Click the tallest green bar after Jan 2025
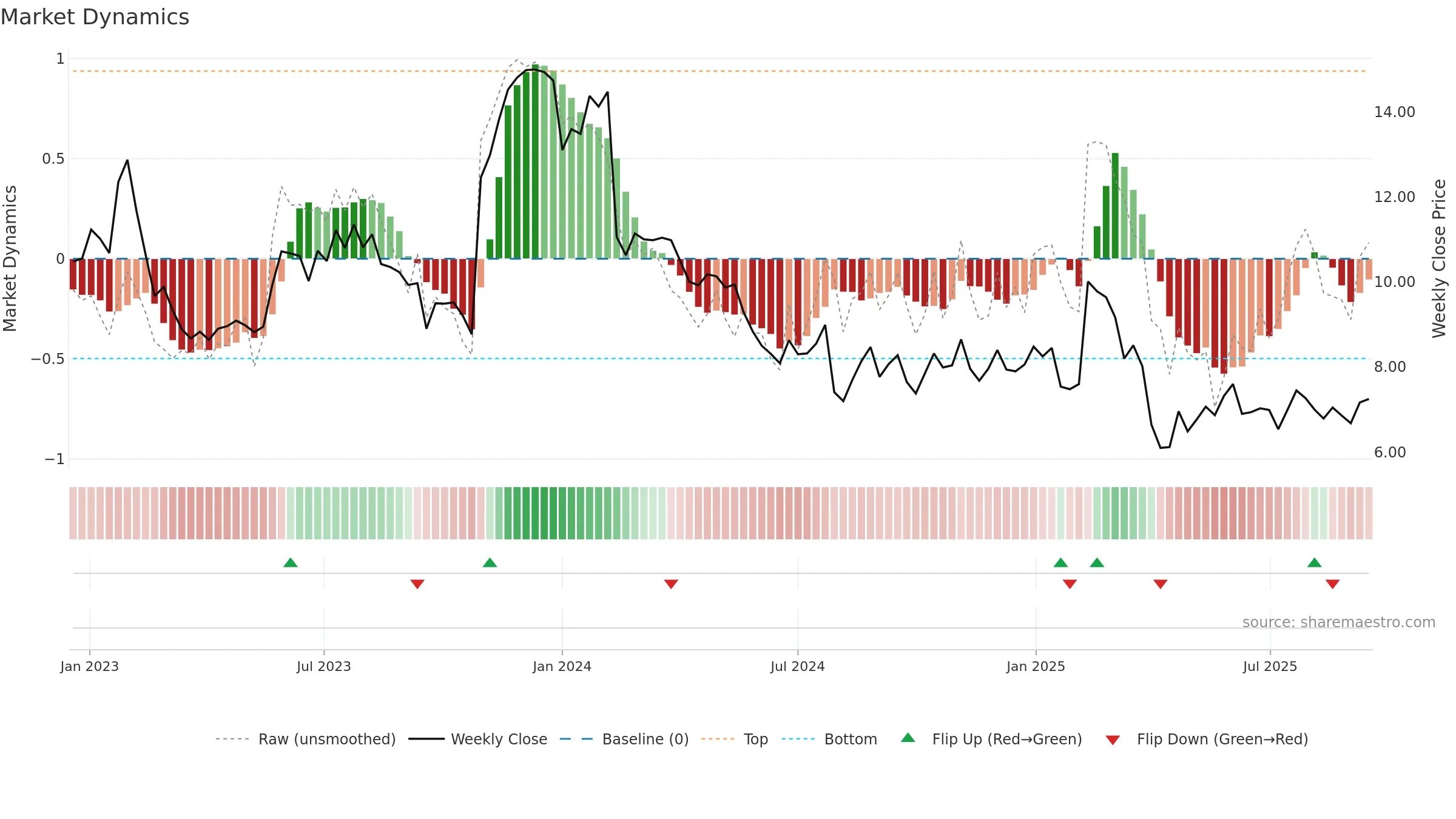Screen dimensions: 1456x819 click(x=1115, y=206)
